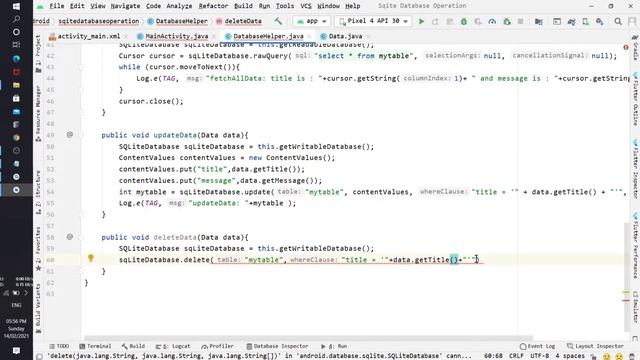
Task: Click the Search Everywhere magnifier icon
Action: 618,21
